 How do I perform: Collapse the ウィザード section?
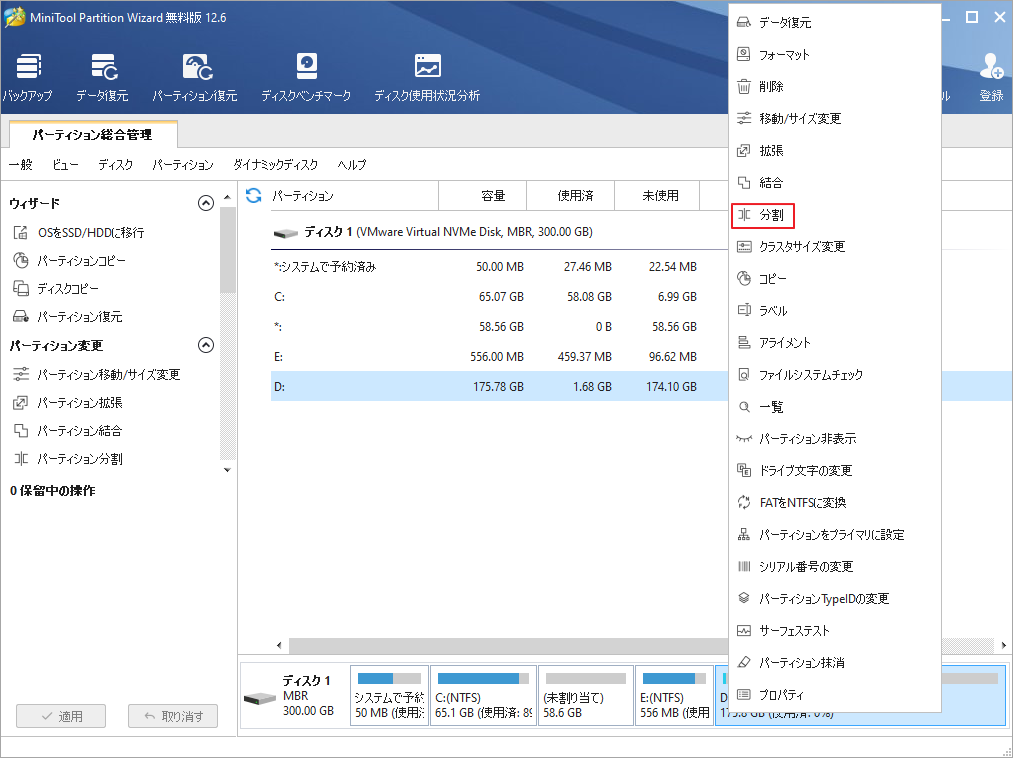pos(206,202)
